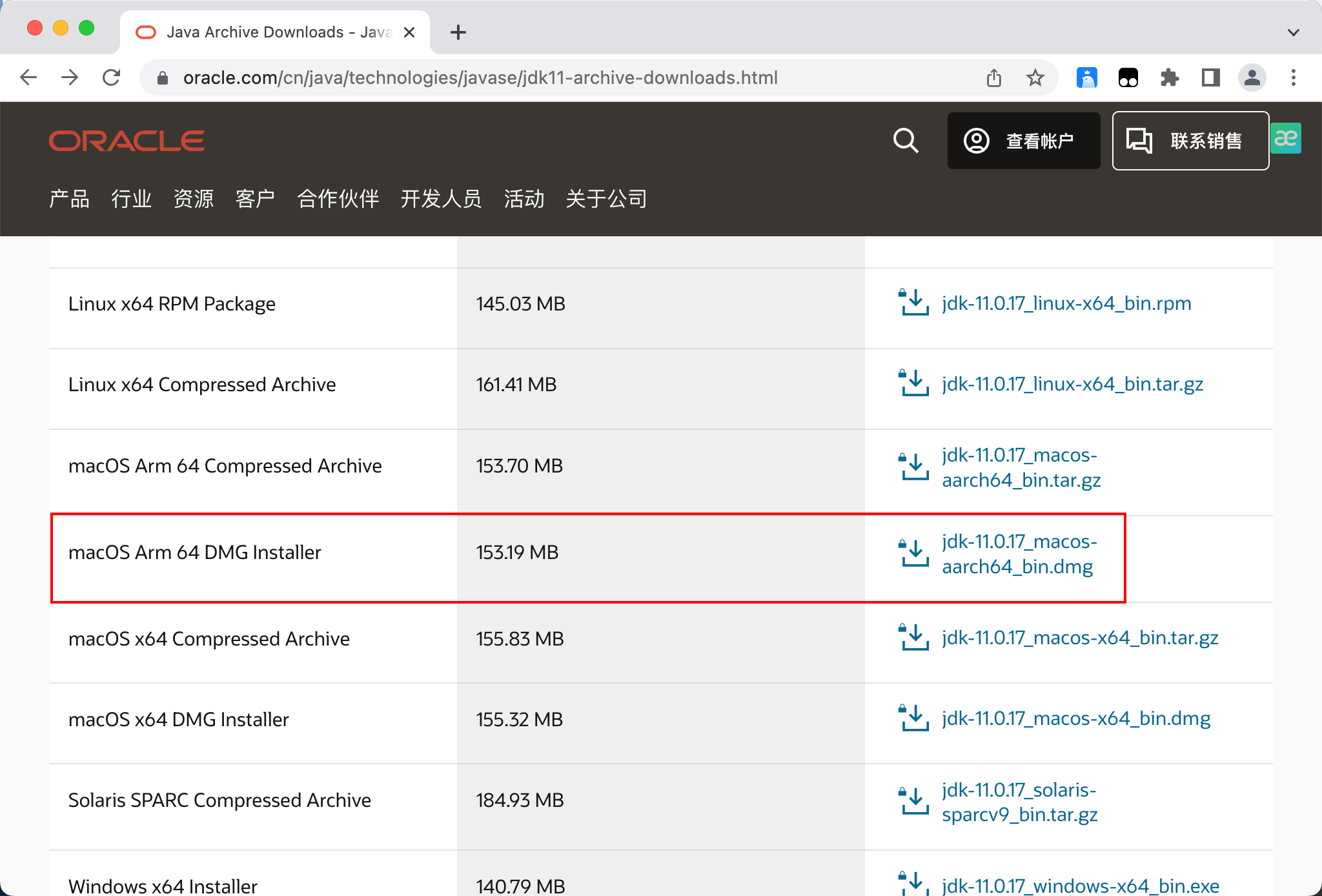
Task: Click 'macOS Arm 64 DMG Installer' text
Action: click(x=195, y=553)
